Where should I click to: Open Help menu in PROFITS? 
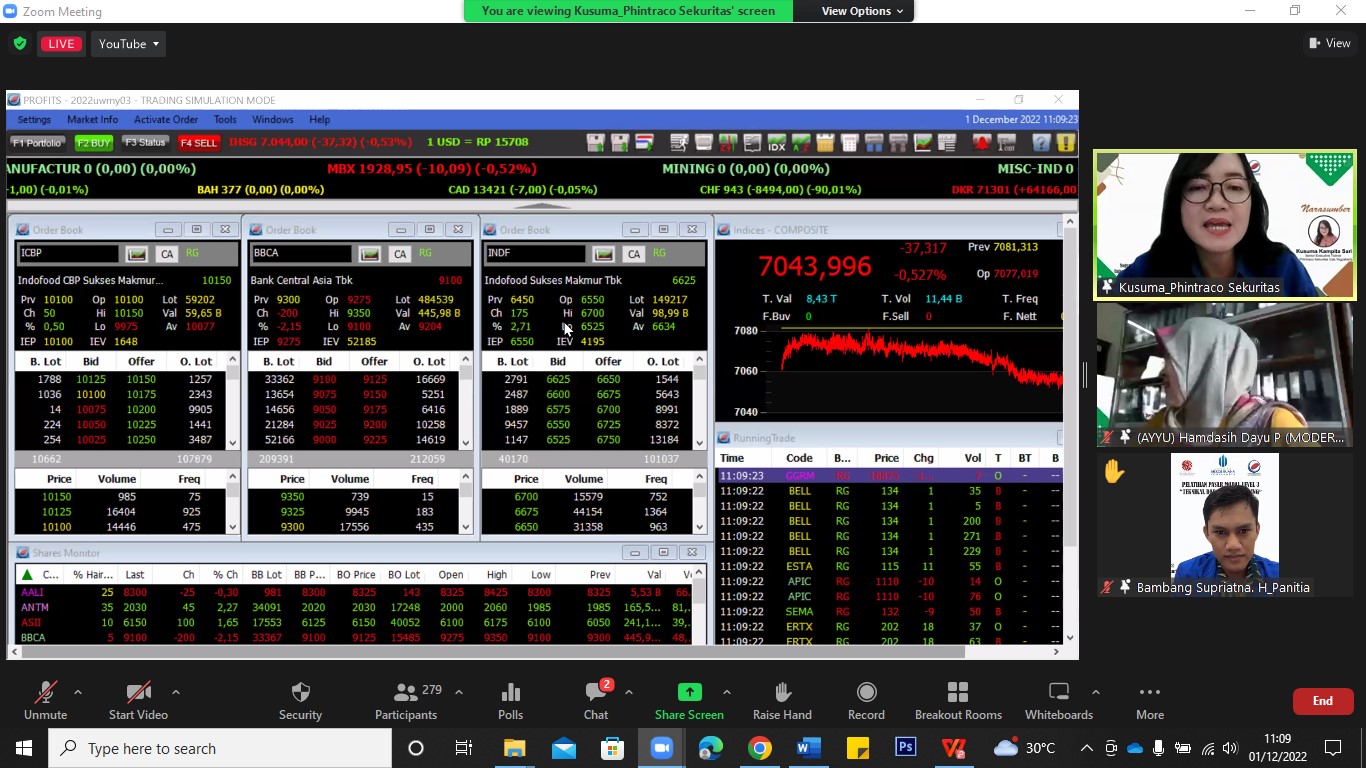pos(319,119)
